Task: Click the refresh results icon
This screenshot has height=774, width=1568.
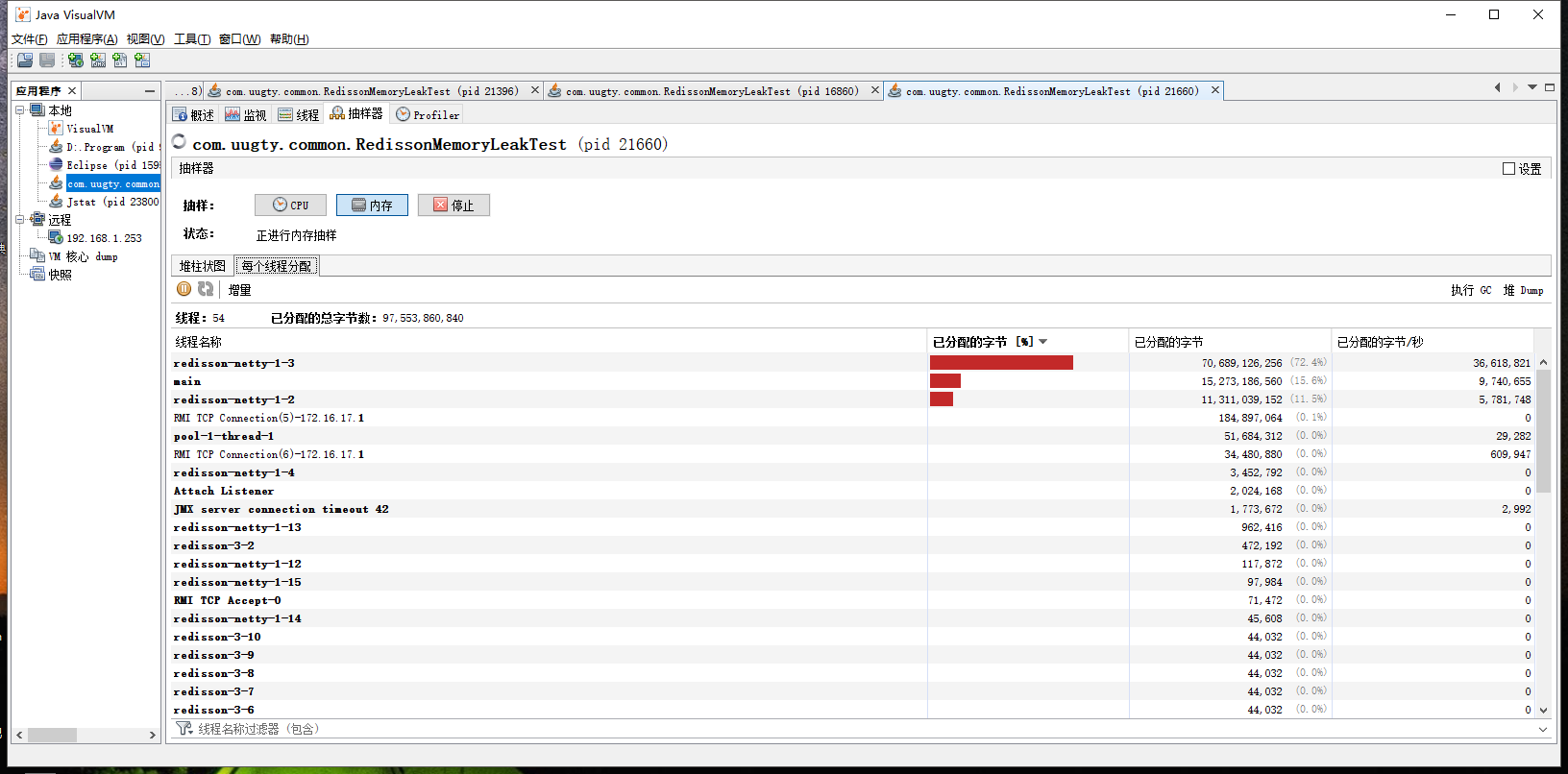Action: pos(206,289)
